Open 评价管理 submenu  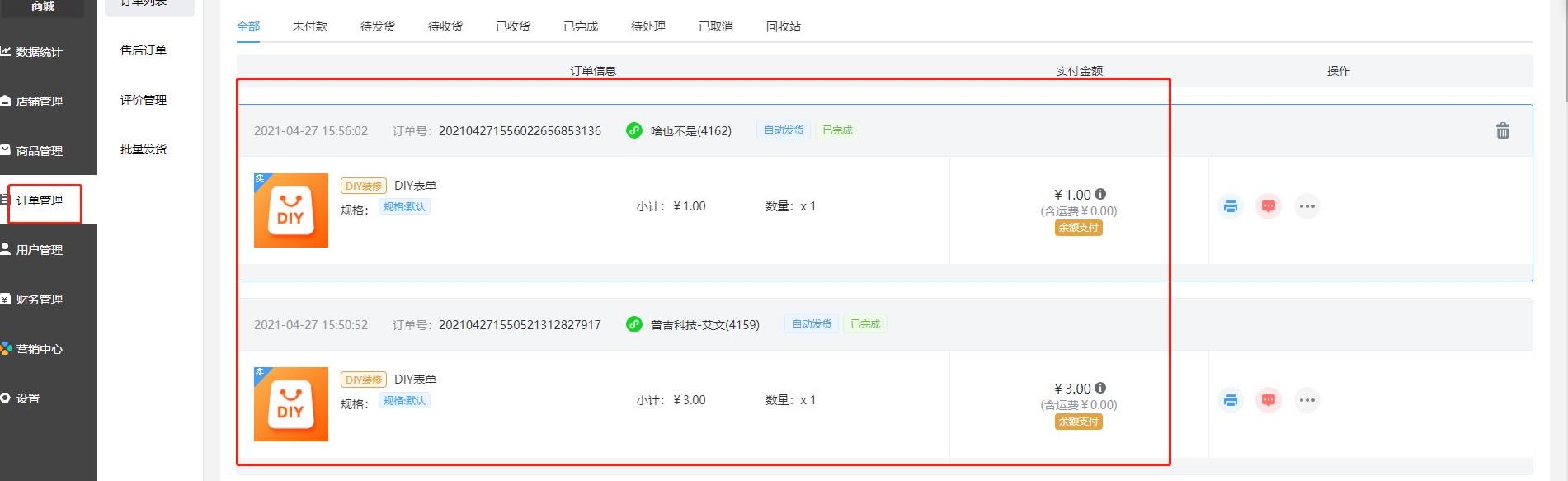pyautogui.click(x=144, y=100)
